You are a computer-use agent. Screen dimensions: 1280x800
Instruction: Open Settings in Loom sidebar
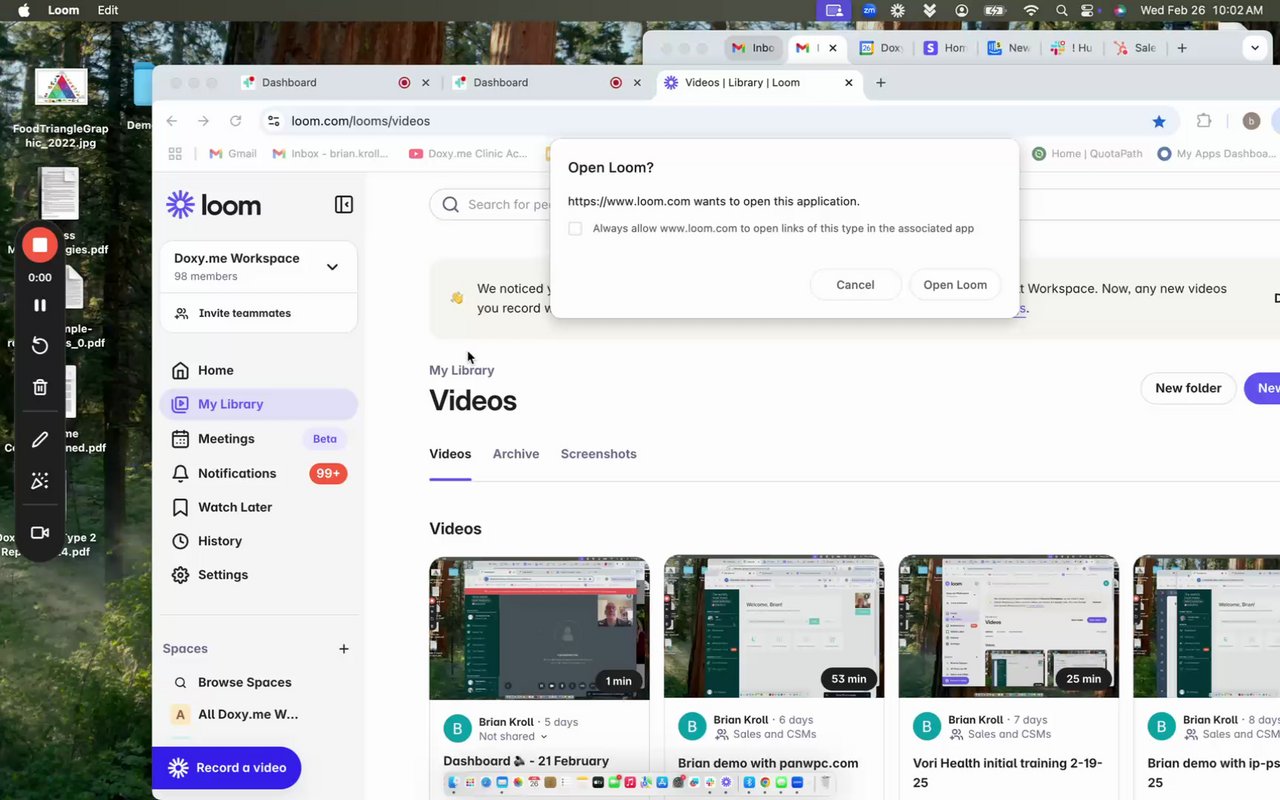[258, 575]
